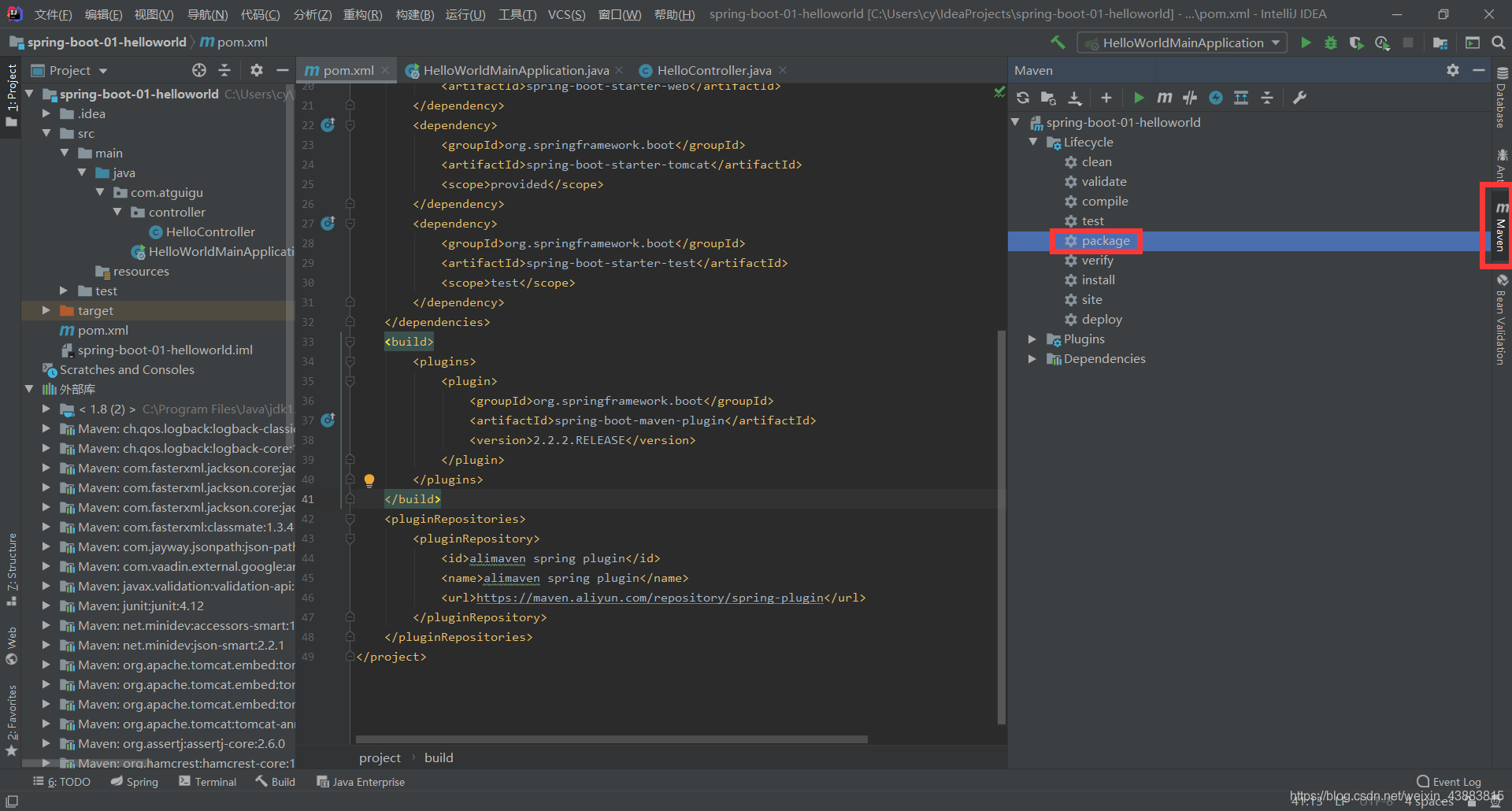
Task: Expand the target folder
Action: [46, 310]
